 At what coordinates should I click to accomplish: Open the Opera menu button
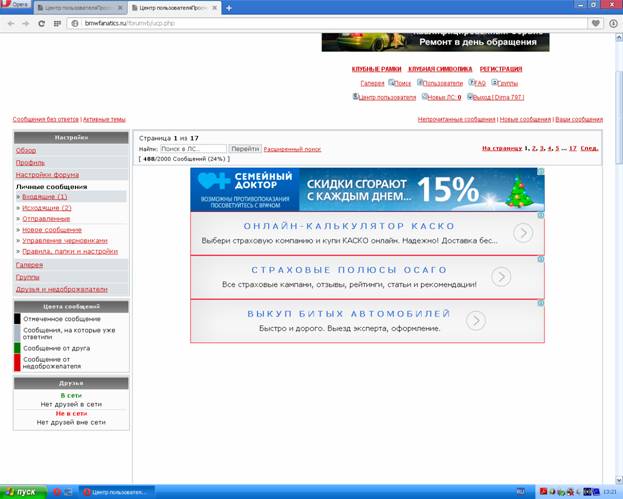click(x=16, y=6)
